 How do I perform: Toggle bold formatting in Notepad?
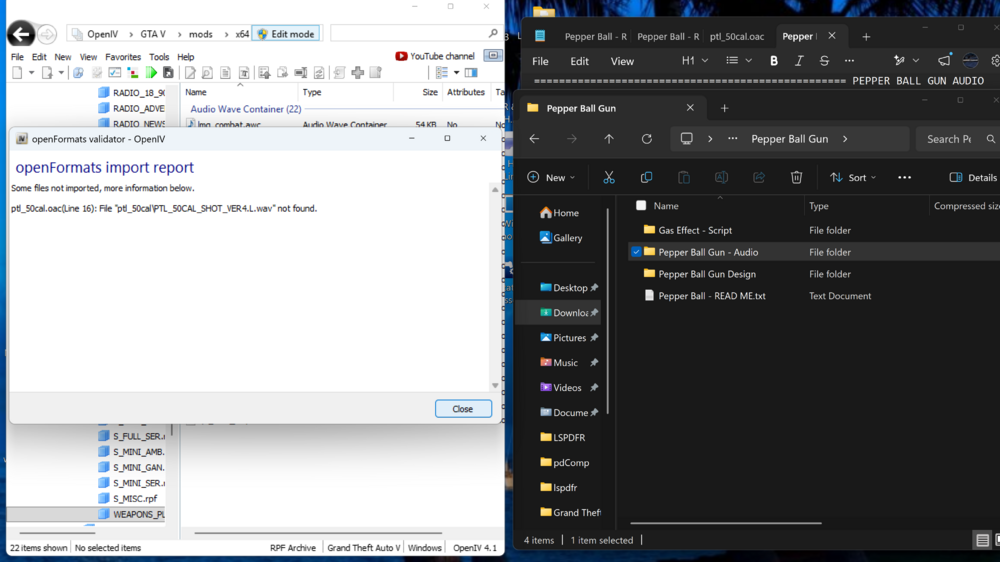(774, 61)
